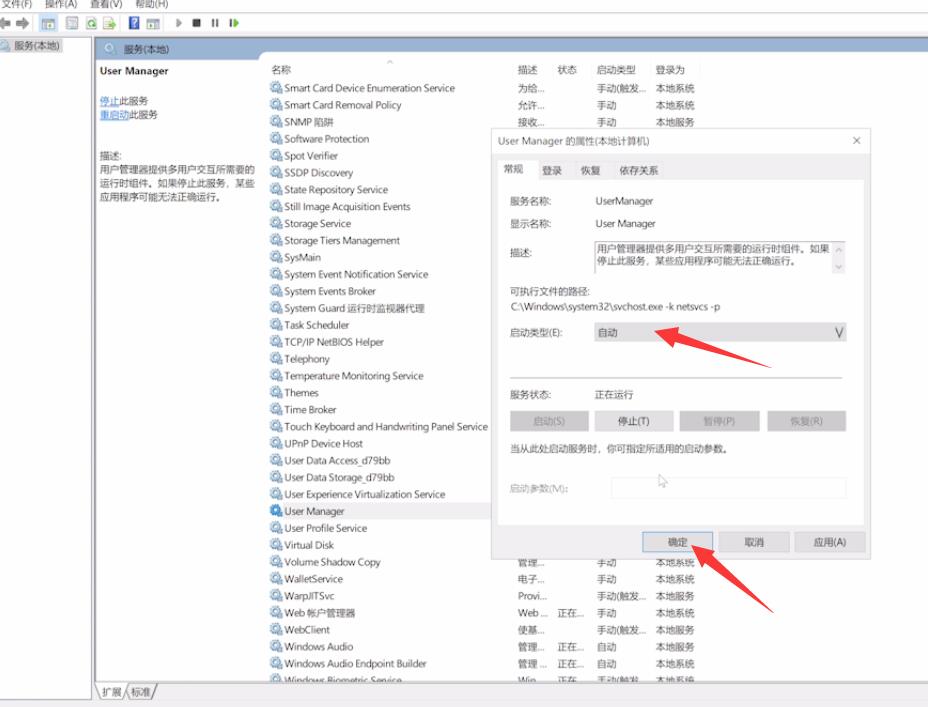Open the 帮助(H) menu

coord(152,4)
